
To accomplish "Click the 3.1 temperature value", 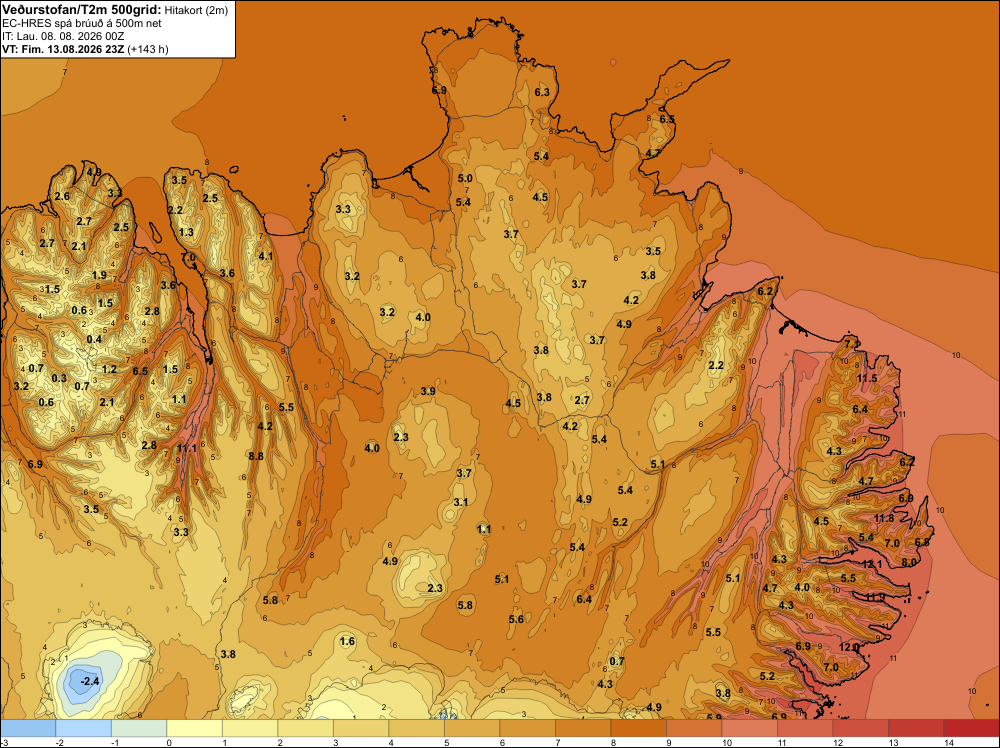I will tap(460, 502).
